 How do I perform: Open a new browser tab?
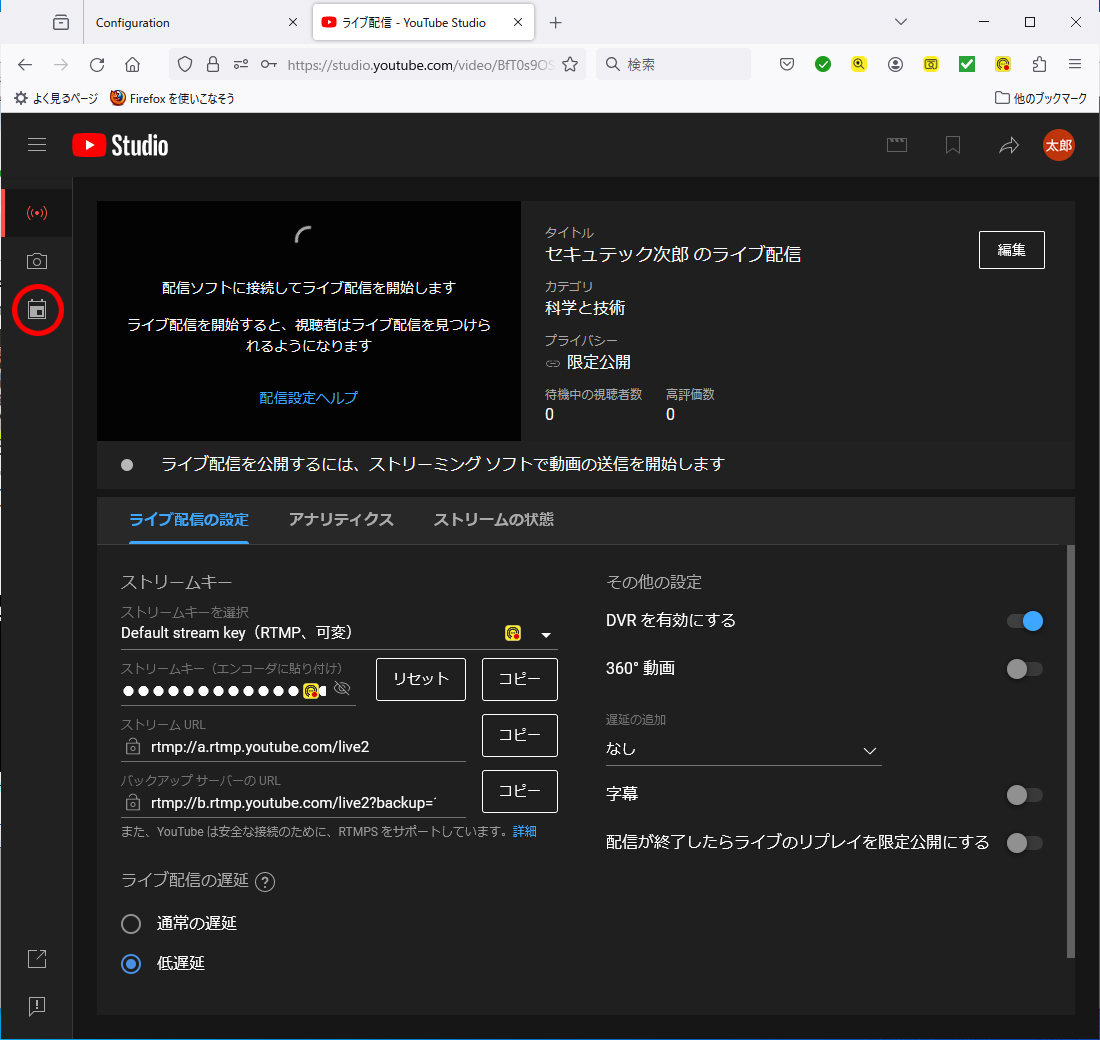[x=556, y=22]
